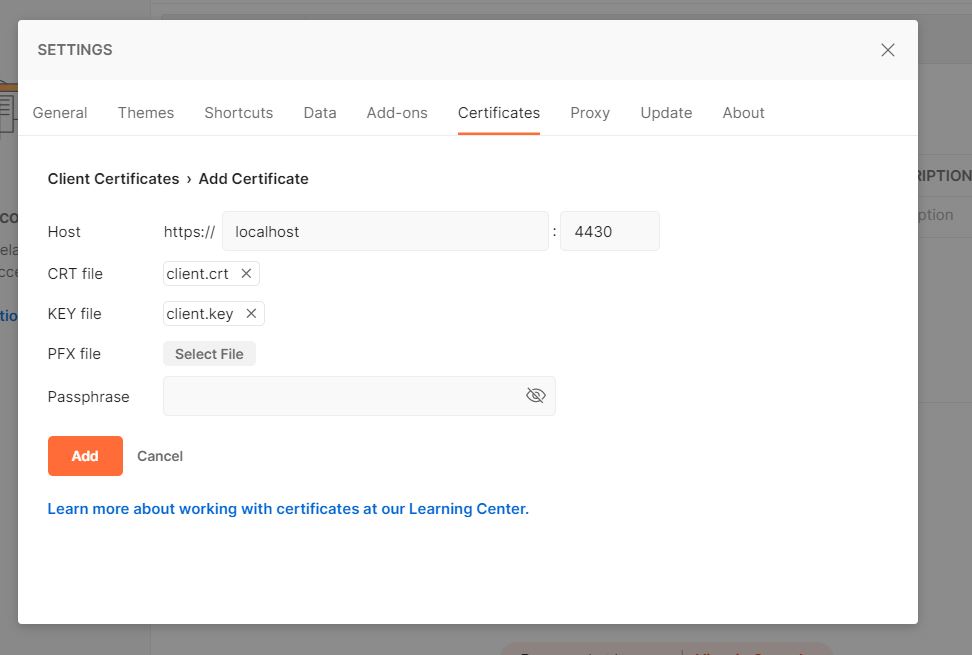Go to the Update tab
Image resolution: width=972 pixels, height=655 pixels.
(x=666, y=113)
